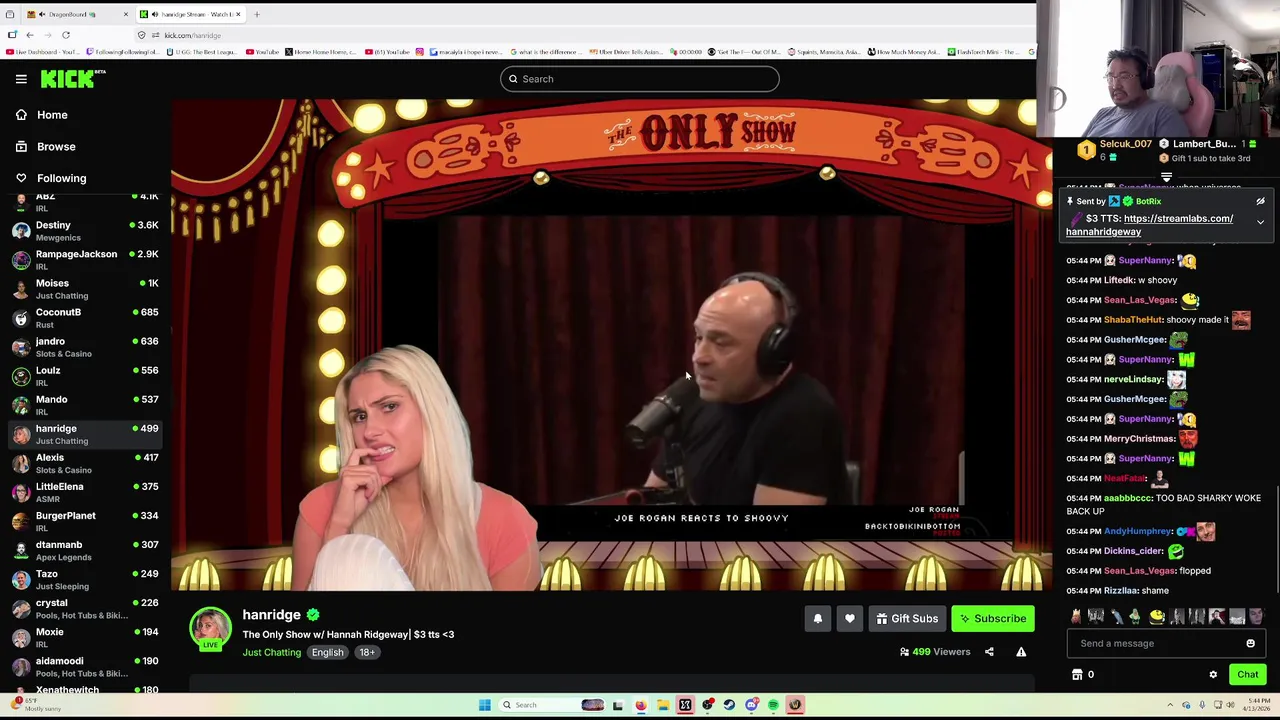Open Tazo channel in sidebar
Viewport: 1280px width, 720px height.
coord(86,579)
